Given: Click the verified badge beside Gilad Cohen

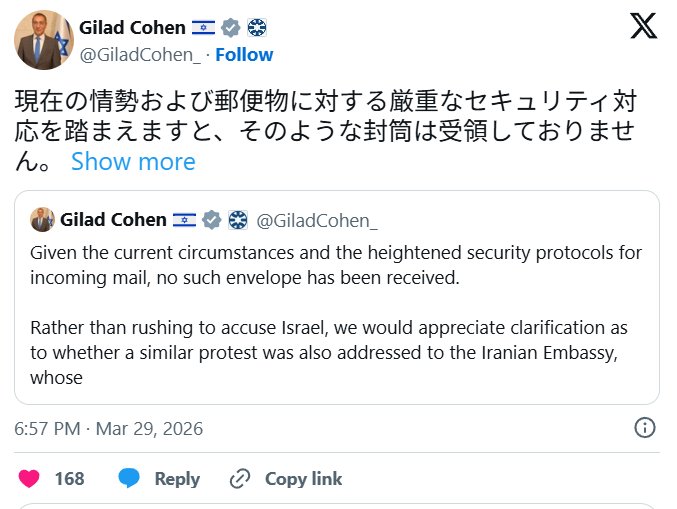Looking at the screenshot, I should click(x=229, y=28).
